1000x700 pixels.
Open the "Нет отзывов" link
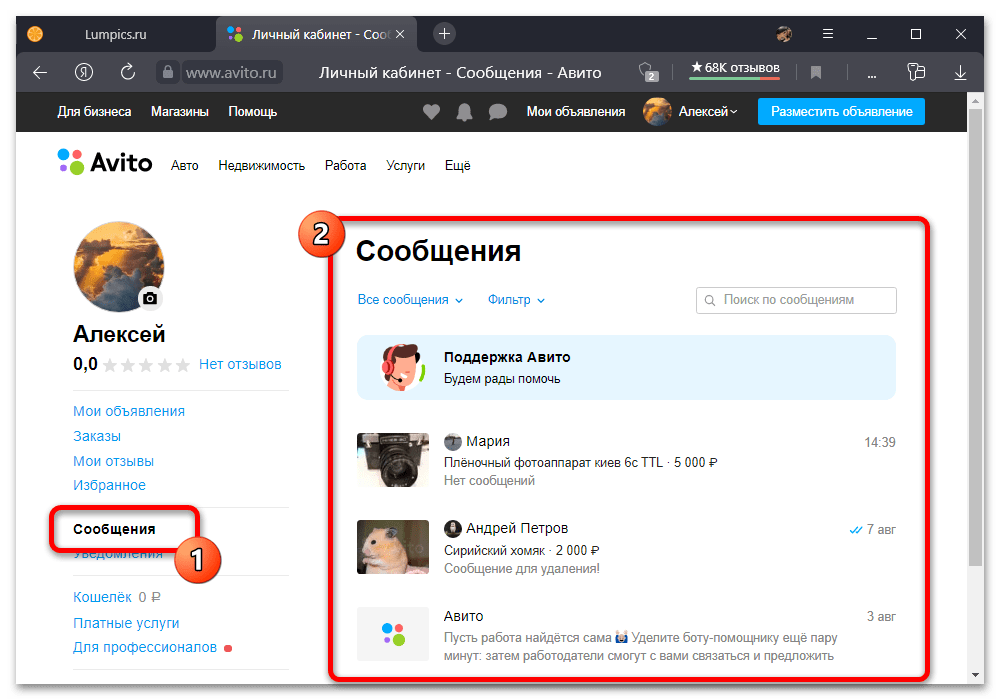(x=240, y=365)
